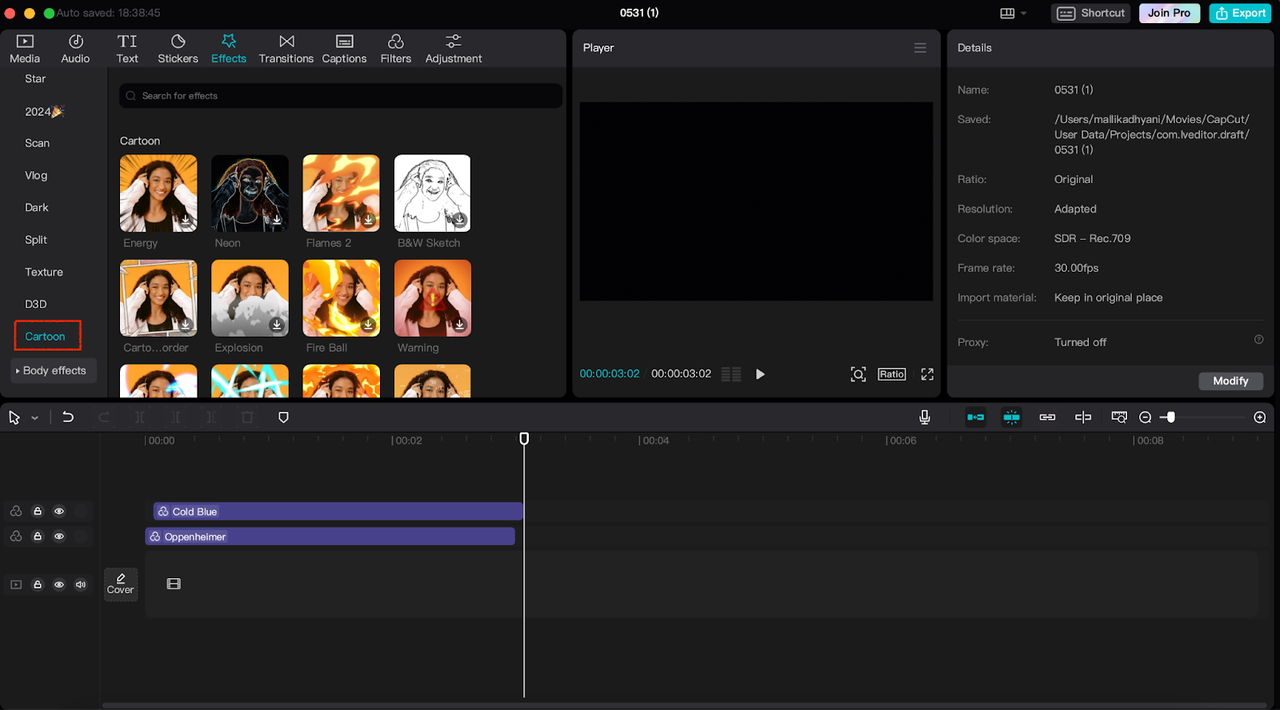Hide the Cold Blue effect track
The width and height of the screenshot is (1280, 710).
[x=59, y=511]
